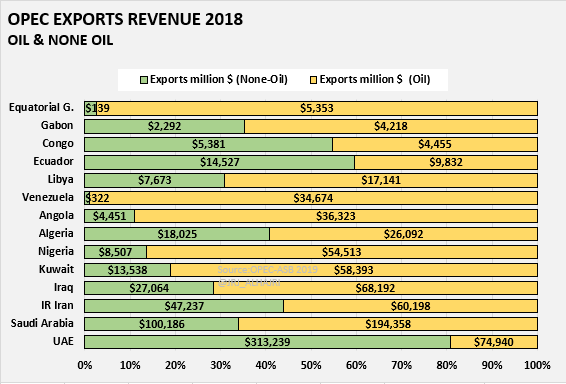Select the 'Exports million $ (Oil)' legend label

coord(375,79)
